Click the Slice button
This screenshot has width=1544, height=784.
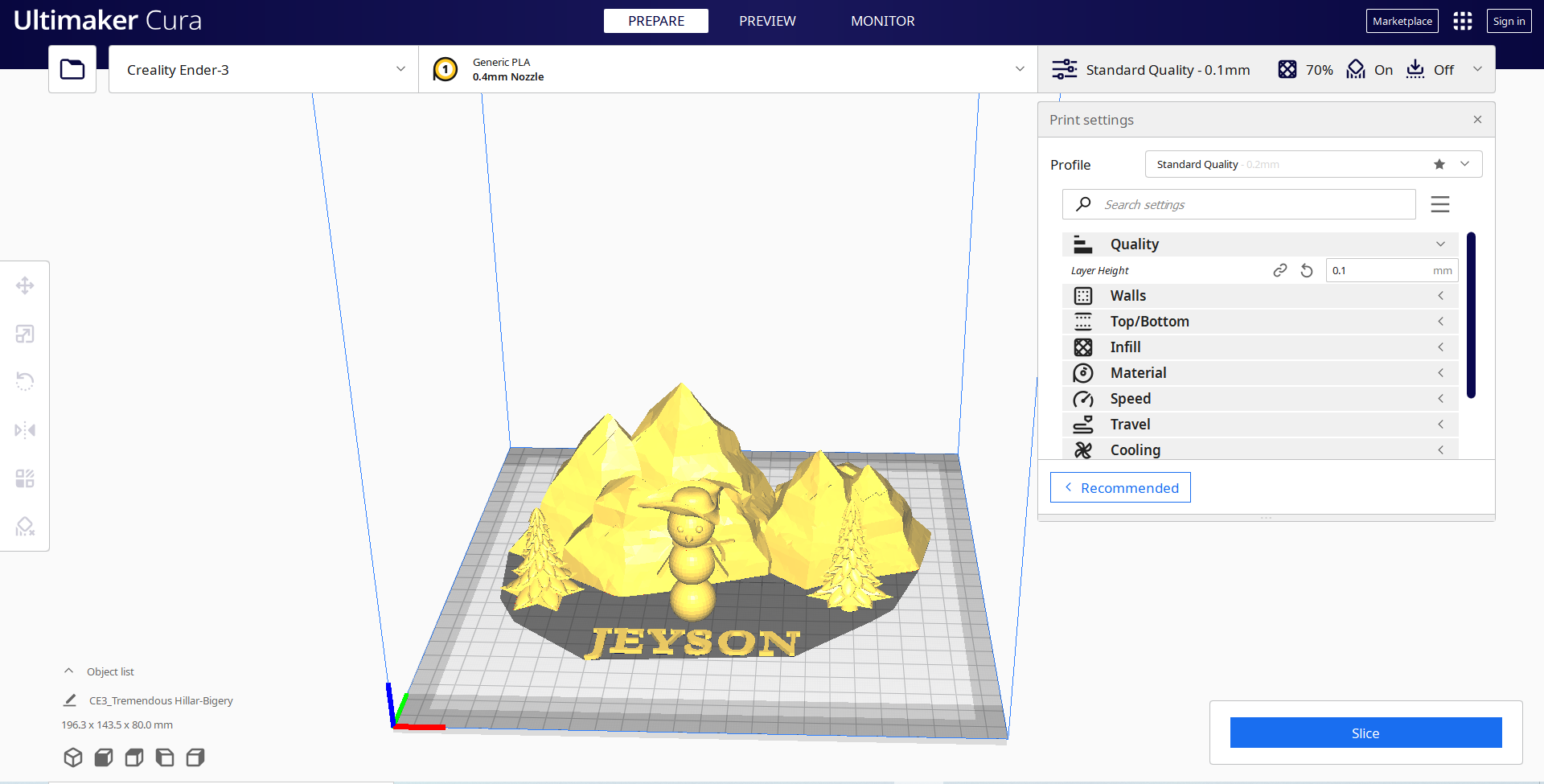tap(1365, 733)
